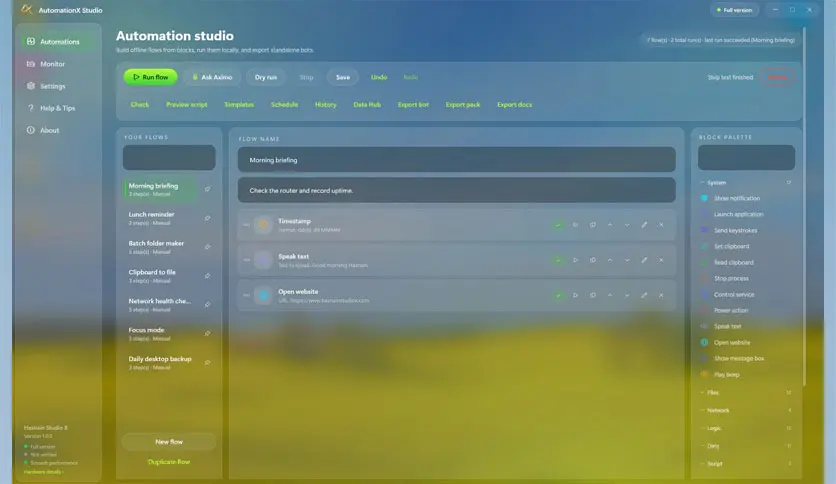836x484 pixels.
Task: Delete the Timestamp step
Action: click(661, 225)
